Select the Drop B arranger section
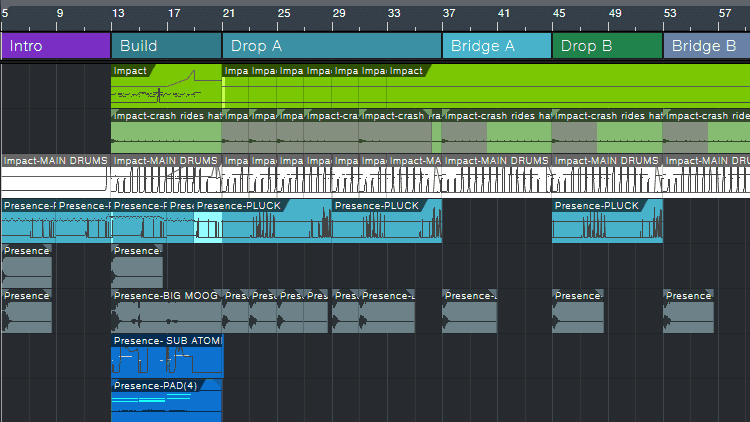Viewport: 750px width, 422px height. 607,46
